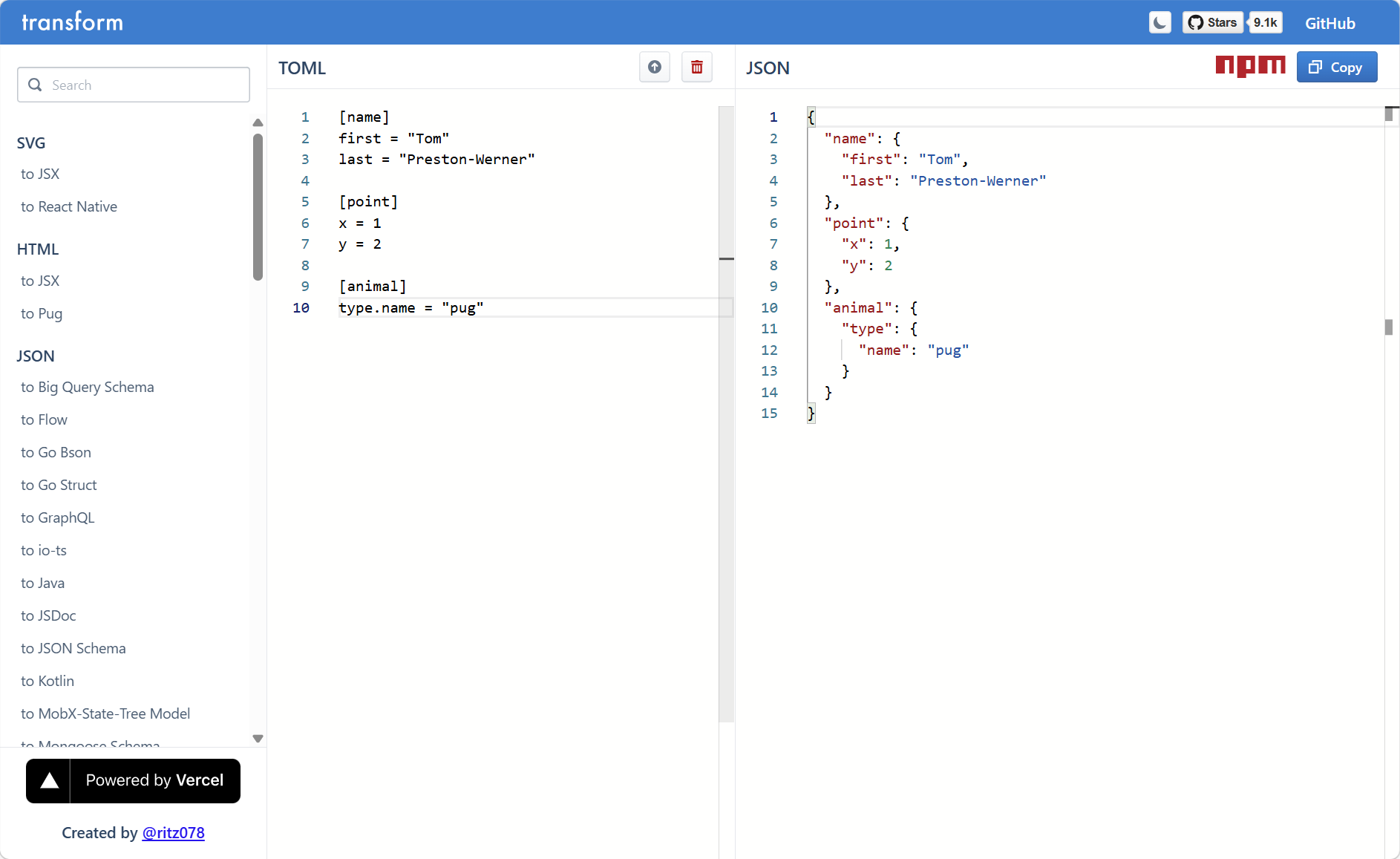Screen dimensions: 1400x859
Task: Choose HTML to Pug converter
Action: click(x=42, y=313)
